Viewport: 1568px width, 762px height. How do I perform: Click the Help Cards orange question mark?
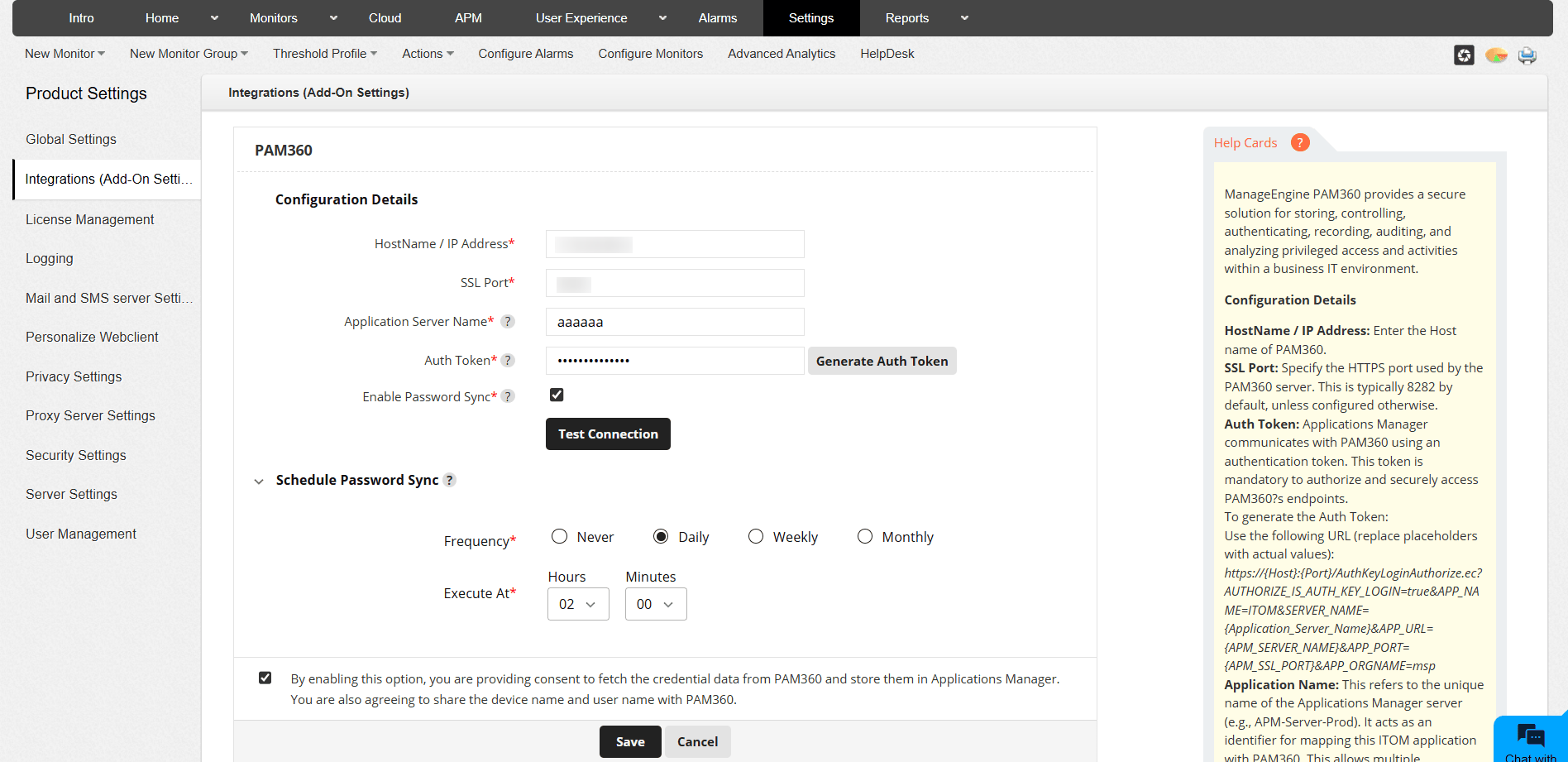(1300, 142)
